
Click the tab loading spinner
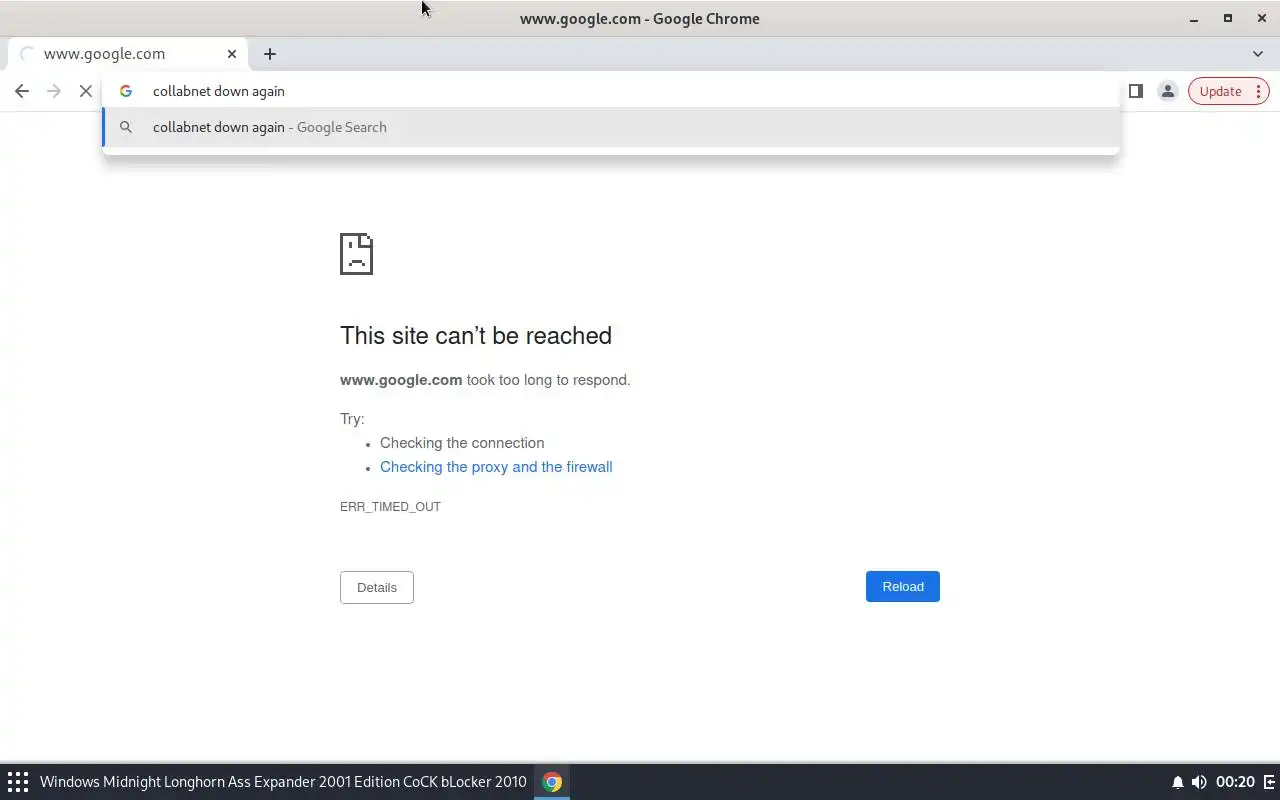[27, 54]
